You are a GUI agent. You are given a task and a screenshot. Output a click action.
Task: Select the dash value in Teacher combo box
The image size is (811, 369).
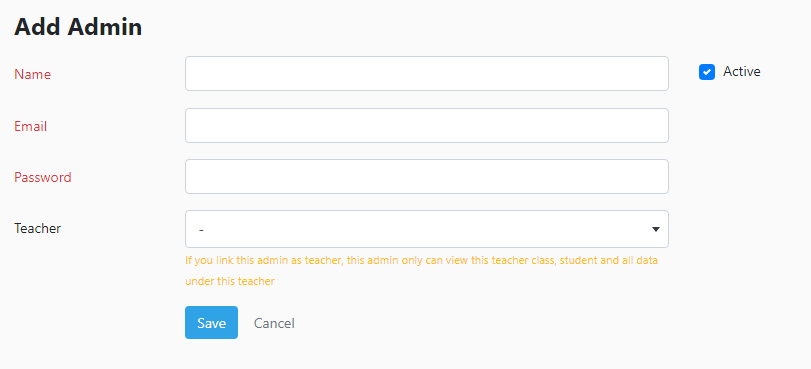pos(201,229)
